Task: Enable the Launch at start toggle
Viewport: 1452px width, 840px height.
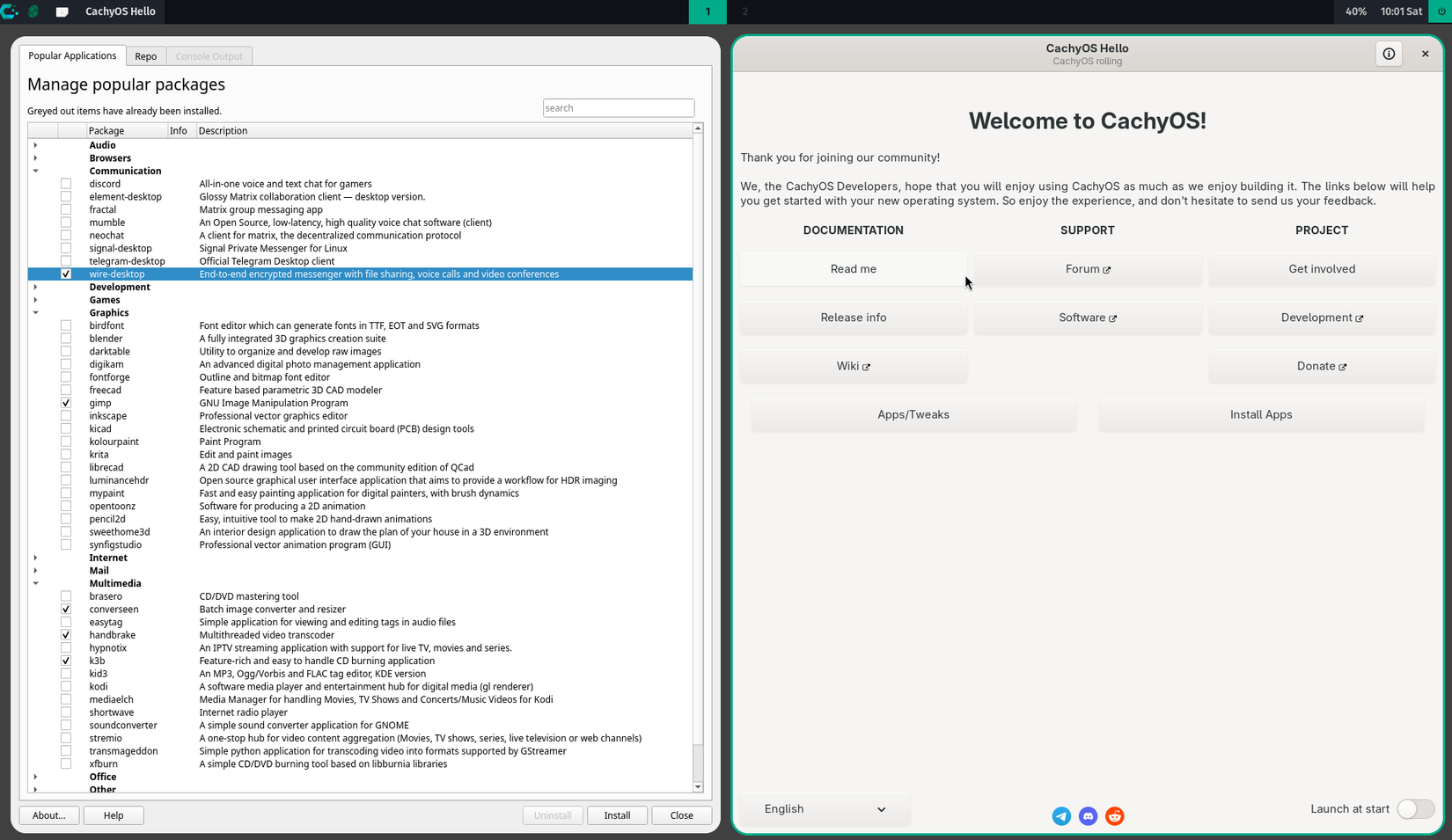Action: click(1415, 809)
